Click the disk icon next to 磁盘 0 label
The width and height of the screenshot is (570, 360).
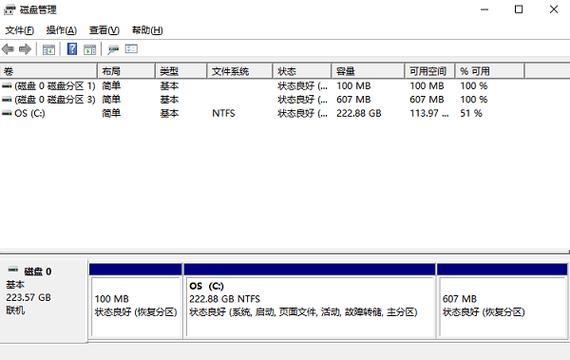tap(13, 270)
